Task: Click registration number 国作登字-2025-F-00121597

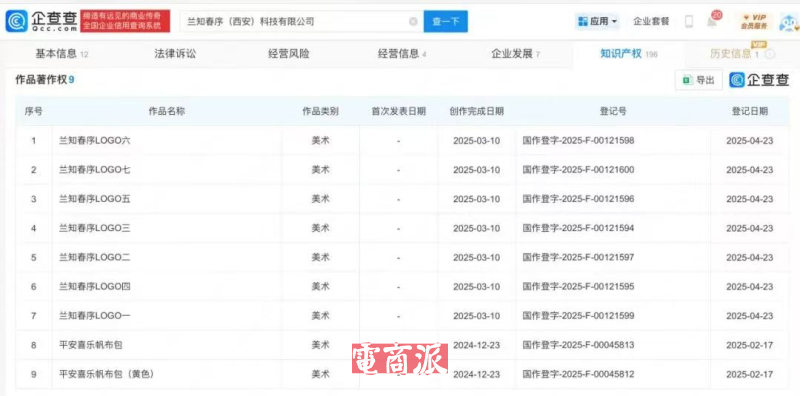Action: pyautogui.click(x=578, y=258)
